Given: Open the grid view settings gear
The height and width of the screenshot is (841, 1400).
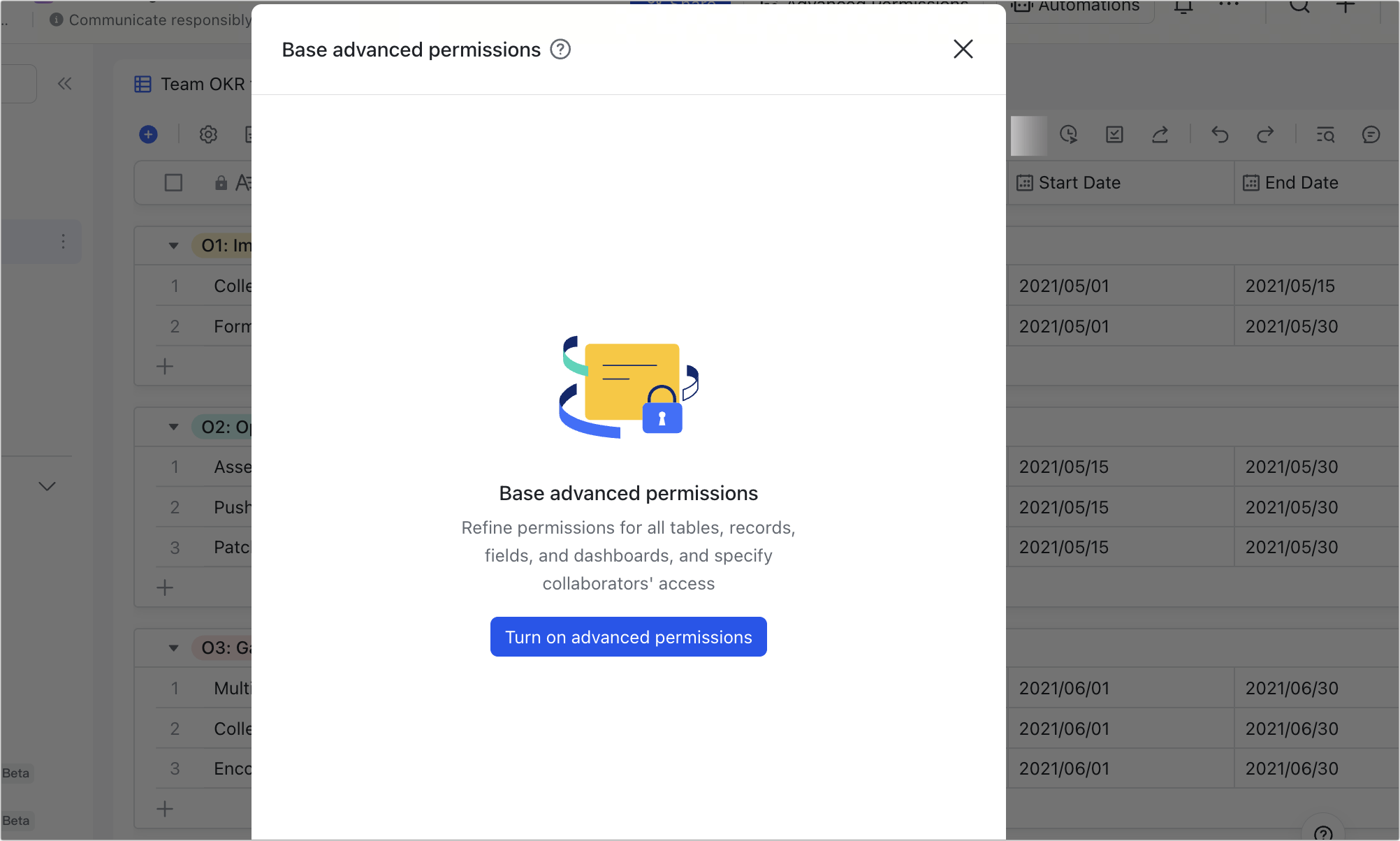Looking at the screenshot, I should click(x=208, y=135).
